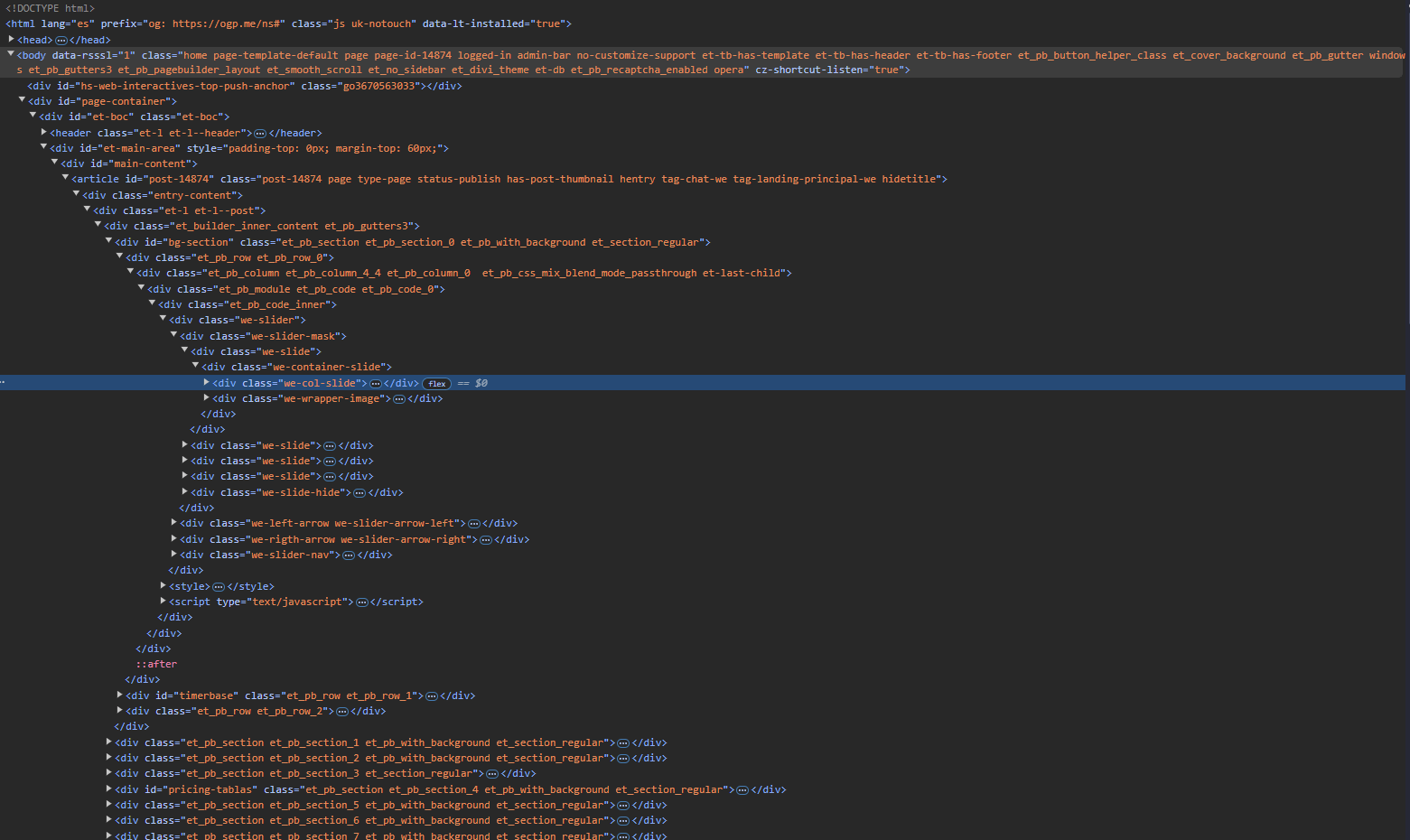The height and width of the screenshot is (840, 1410).
Task: Click ellipsis in et_pb_section_6 row
Action: tap(623, 820)
